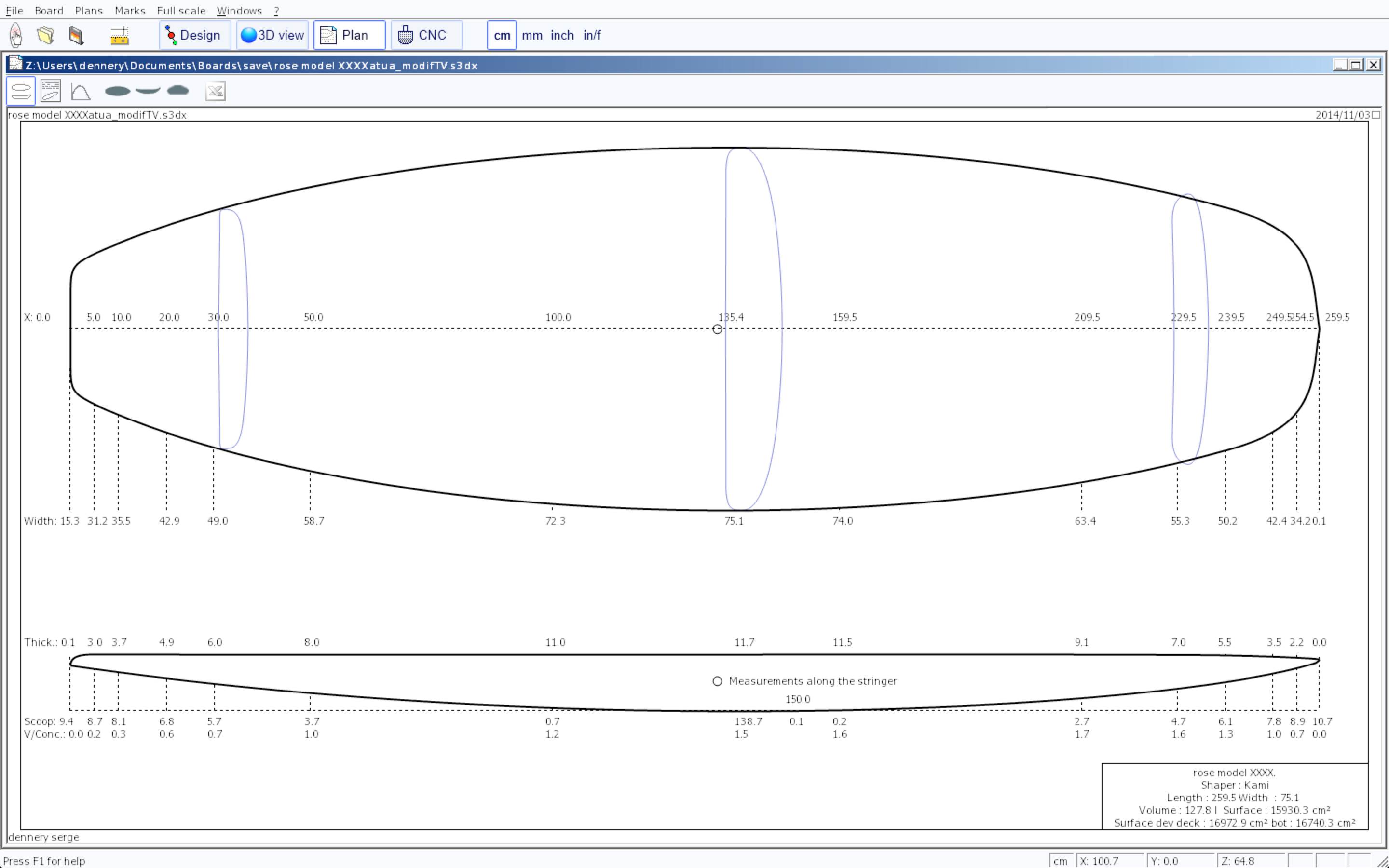Select the outline and profile plan icon
Viewport: 1389px width, 868px height.
pyautogui.click(x=21, y=91)
